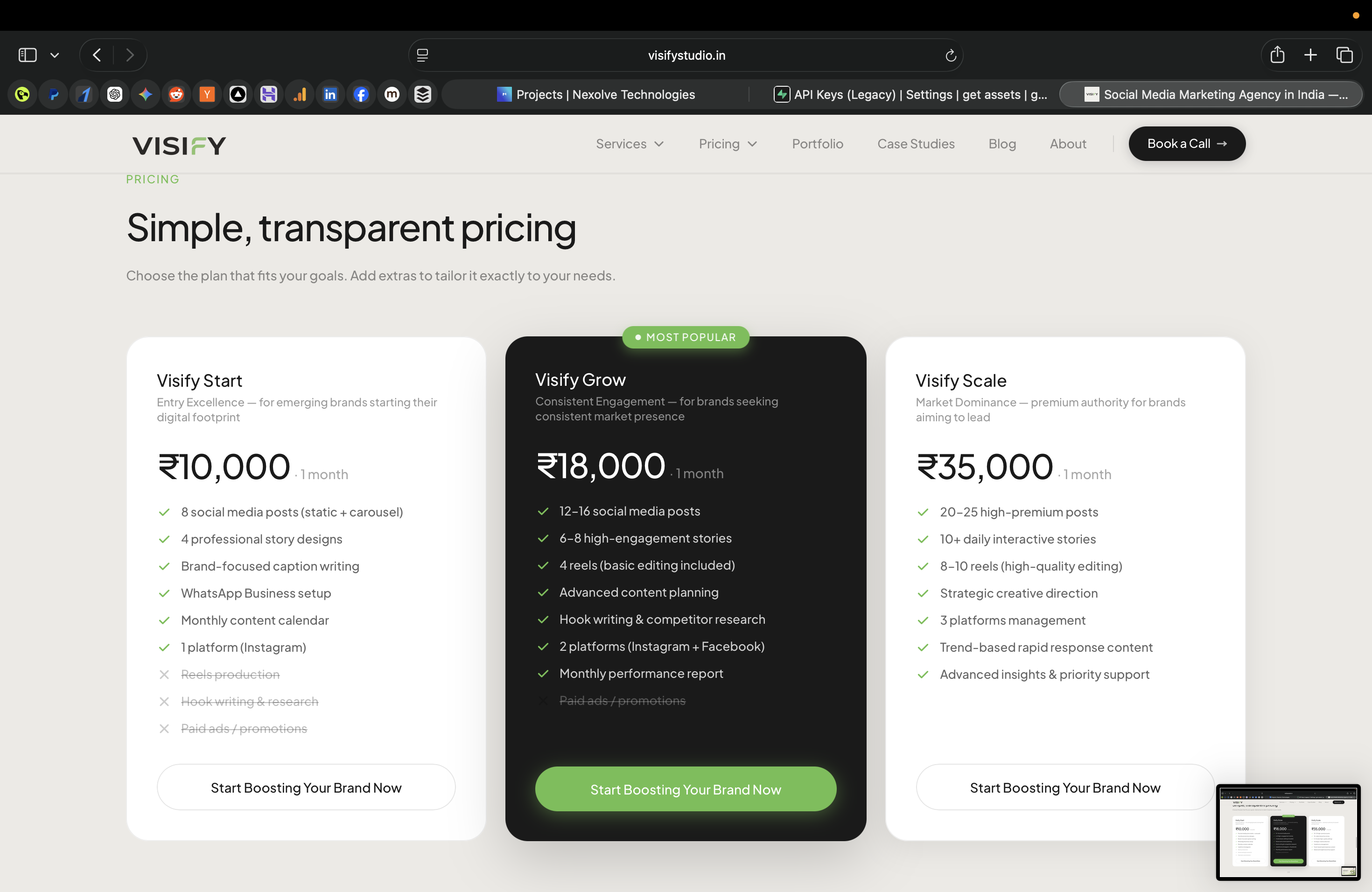Open the 'm' logo pinned tab
This screenshot has height=892, width=1372.
point(392,95)
